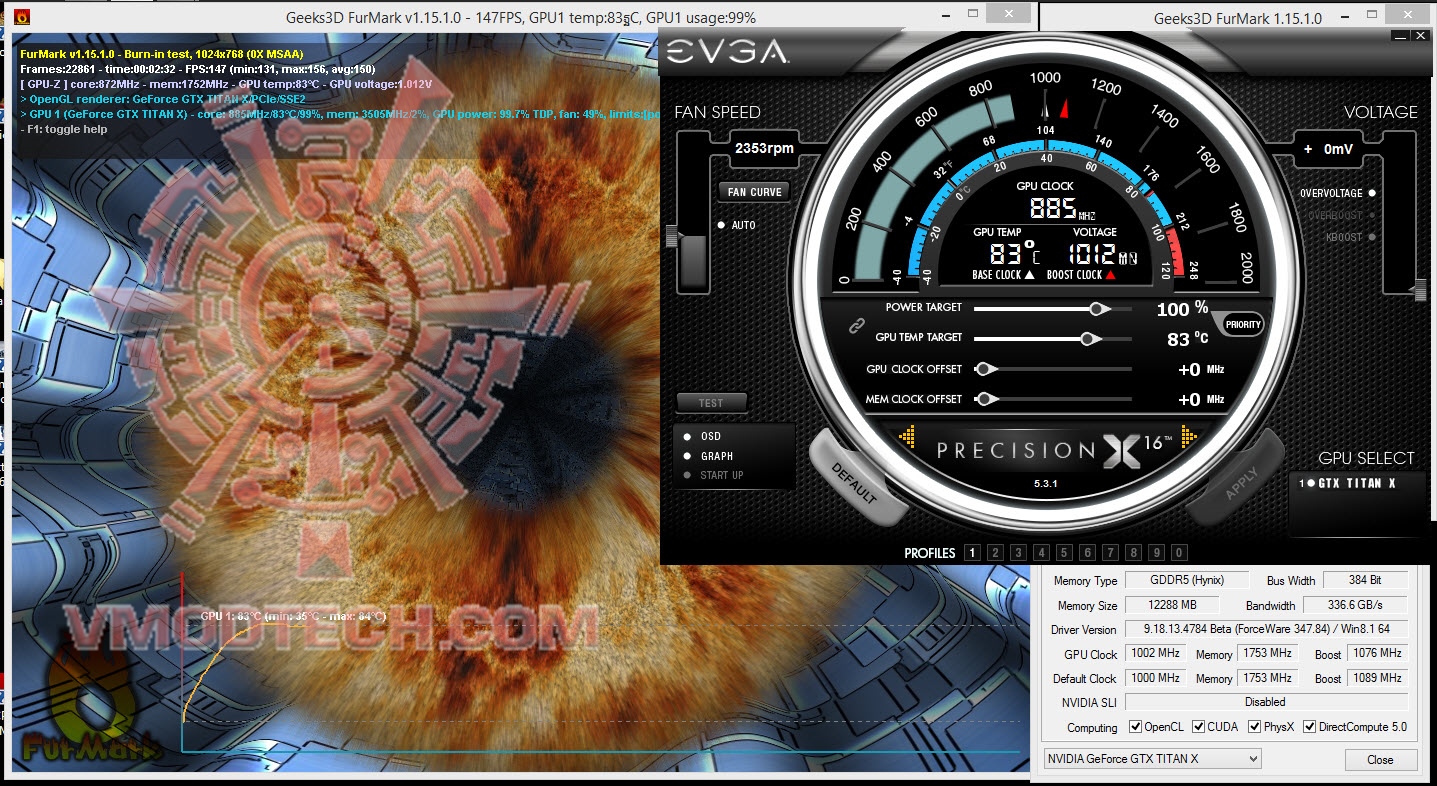Click the Priority button
This screenshot has height=786, width=1437.
point(1243,324)
